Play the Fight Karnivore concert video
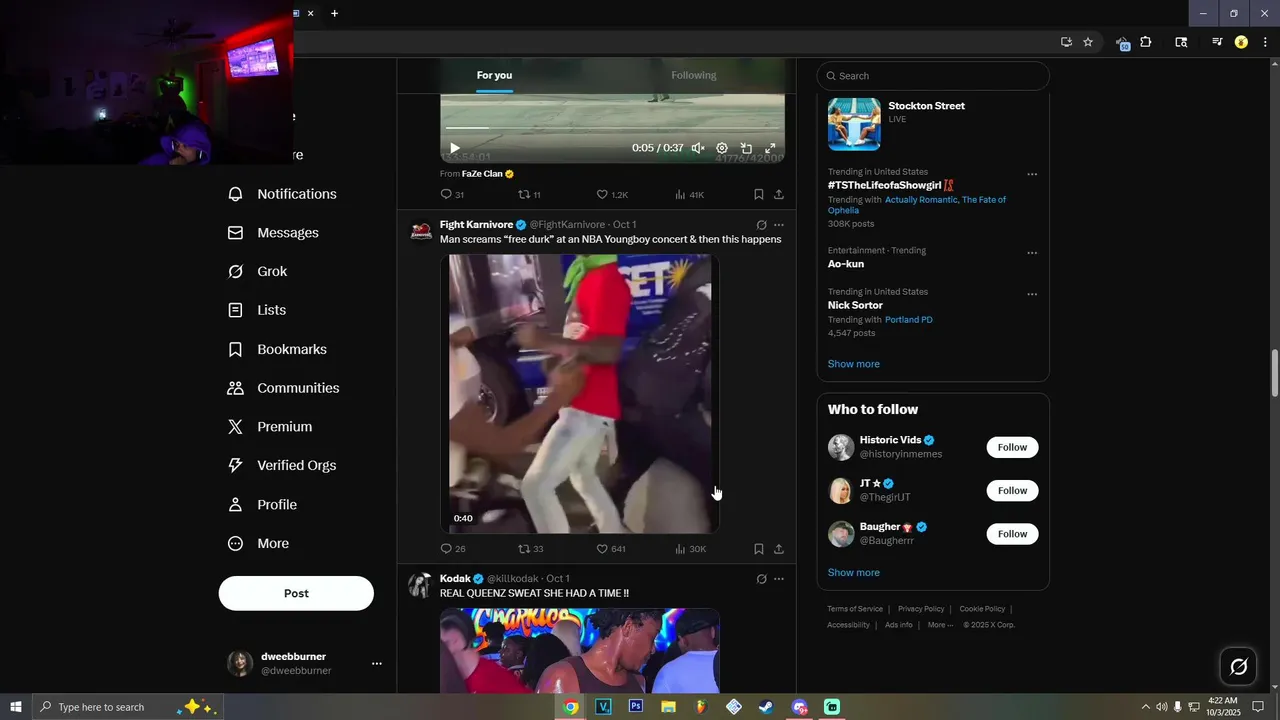Screen dimensions: 1280x720 click(580, 393)
